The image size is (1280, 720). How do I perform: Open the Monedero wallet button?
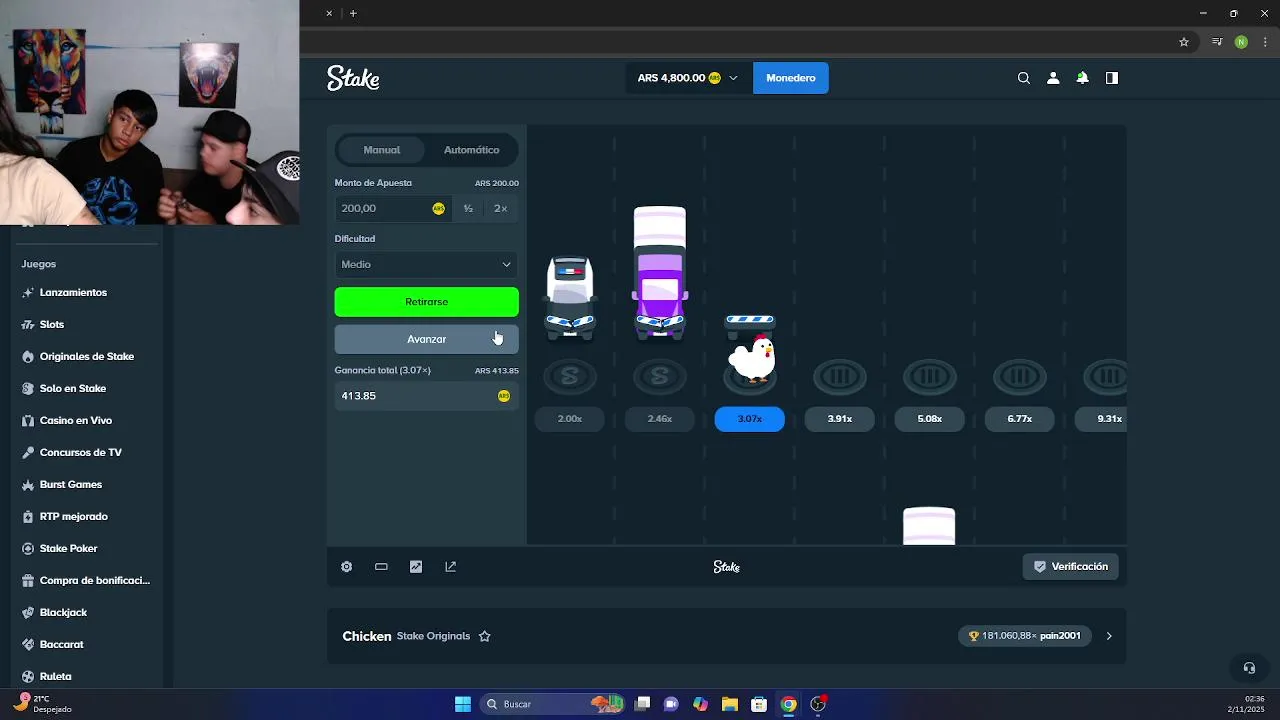click(x=790, y=78)
